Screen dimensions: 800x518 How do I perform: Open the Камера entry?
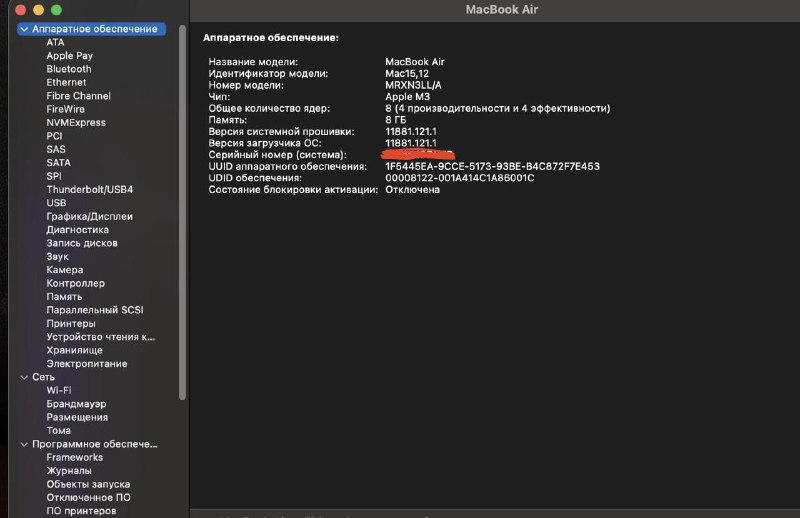pos(64,270)
